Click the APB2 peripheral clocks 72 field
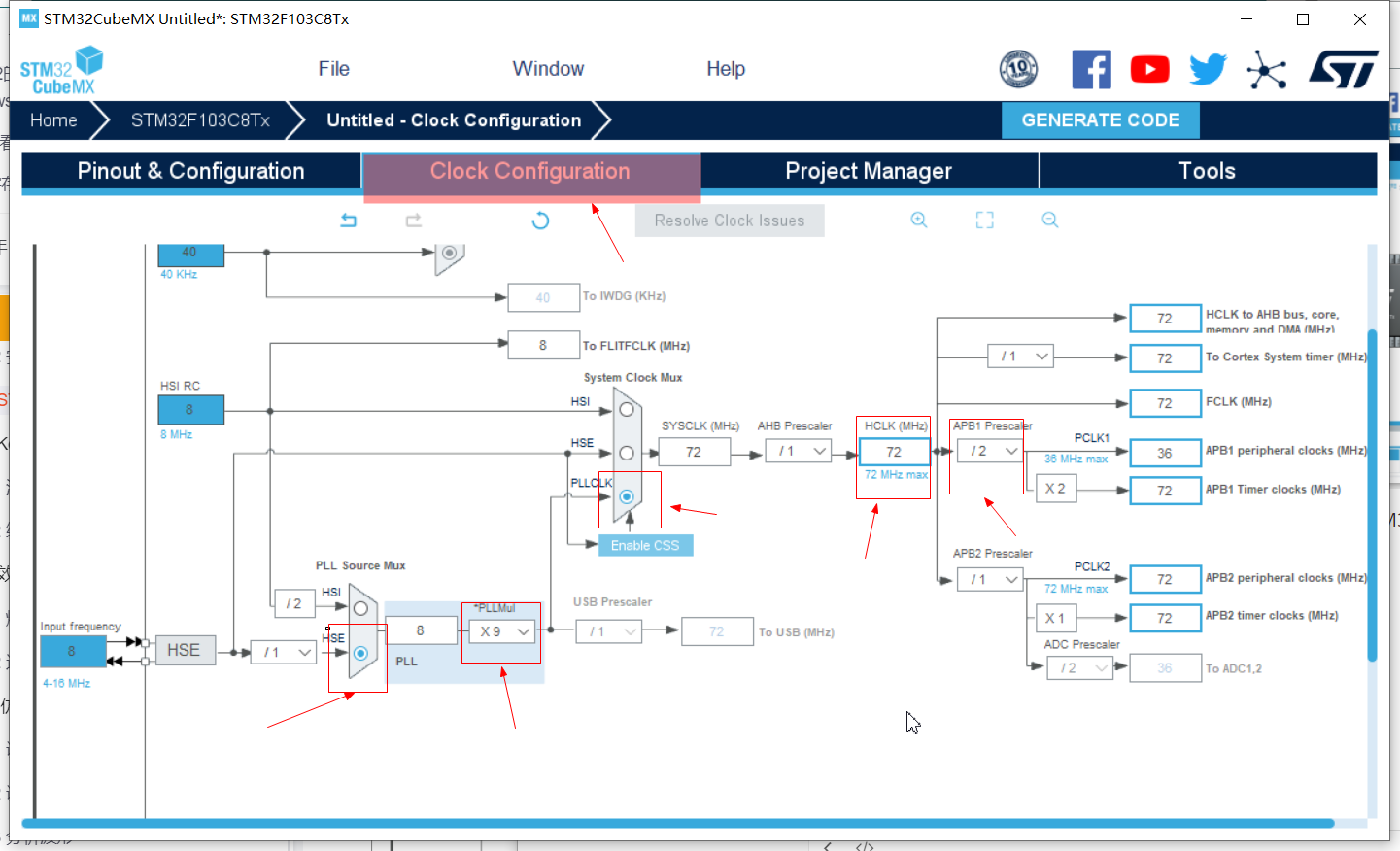1400x851 pixels. (x=1165, y=579)
